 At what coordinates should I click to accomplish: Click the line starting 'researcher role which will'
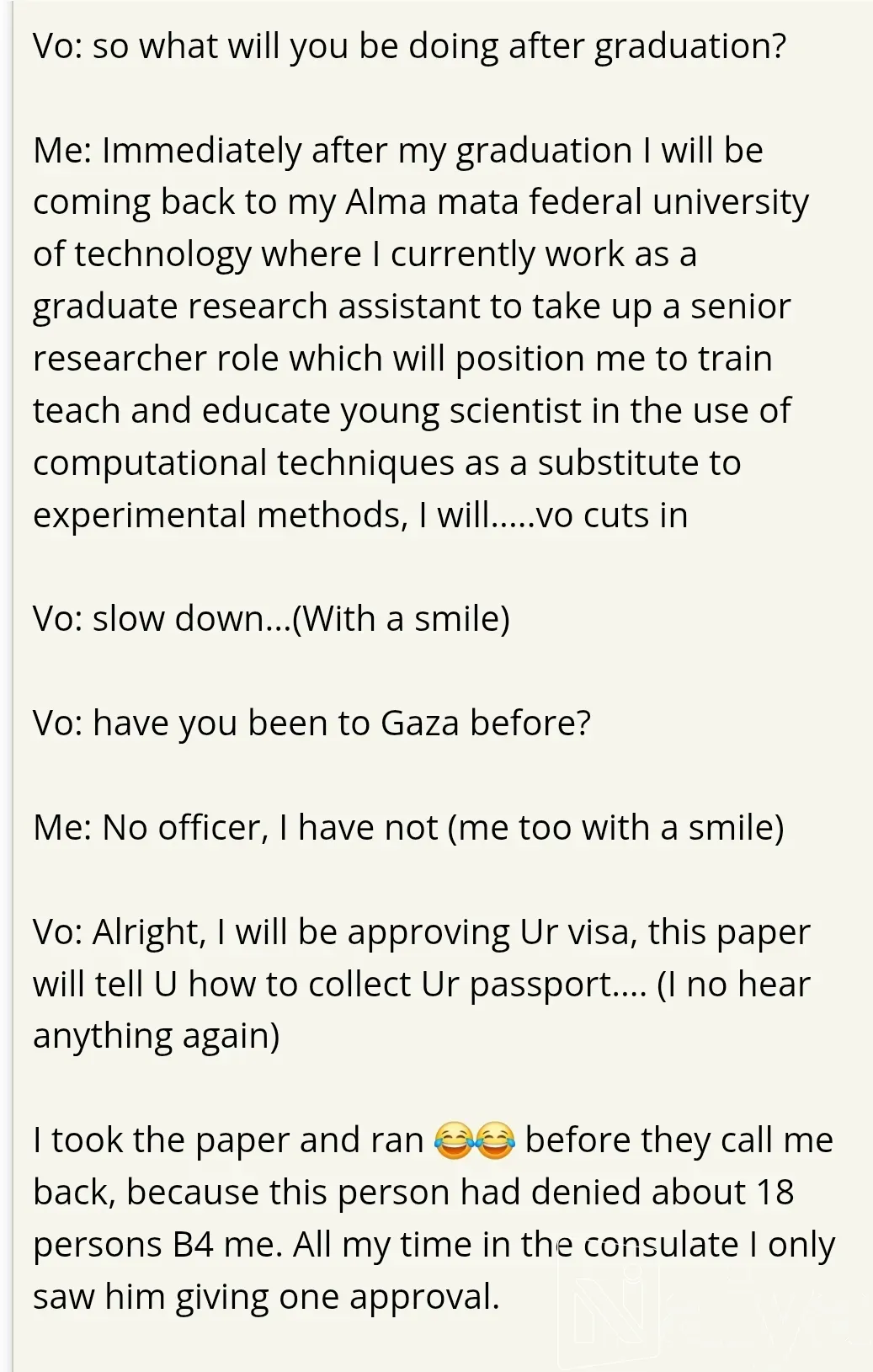402,359
